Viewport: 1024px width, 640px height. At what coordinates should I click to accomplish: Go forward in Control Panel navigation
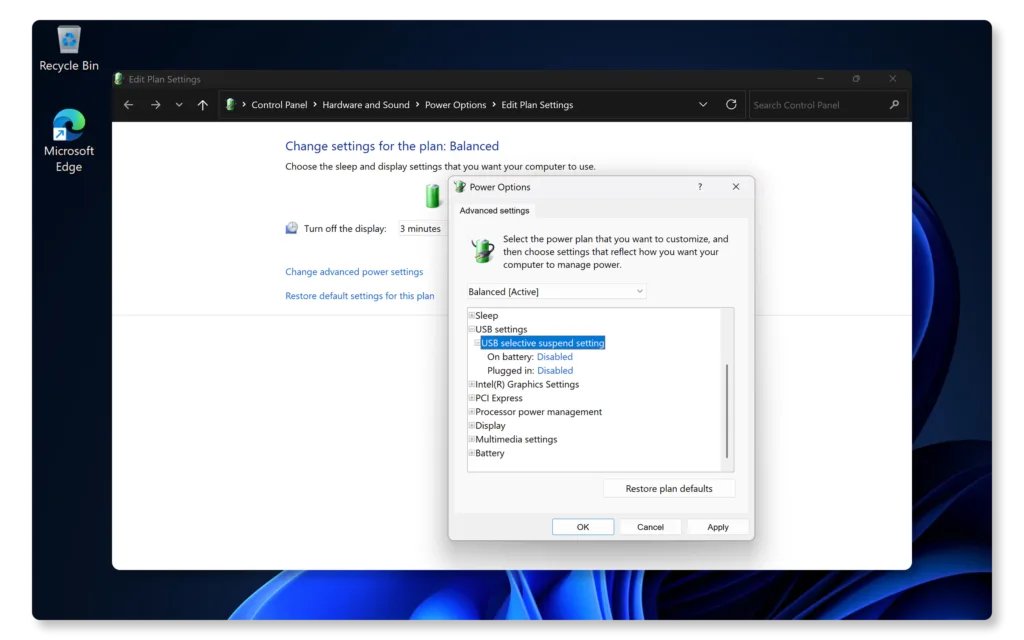(155, 104)
